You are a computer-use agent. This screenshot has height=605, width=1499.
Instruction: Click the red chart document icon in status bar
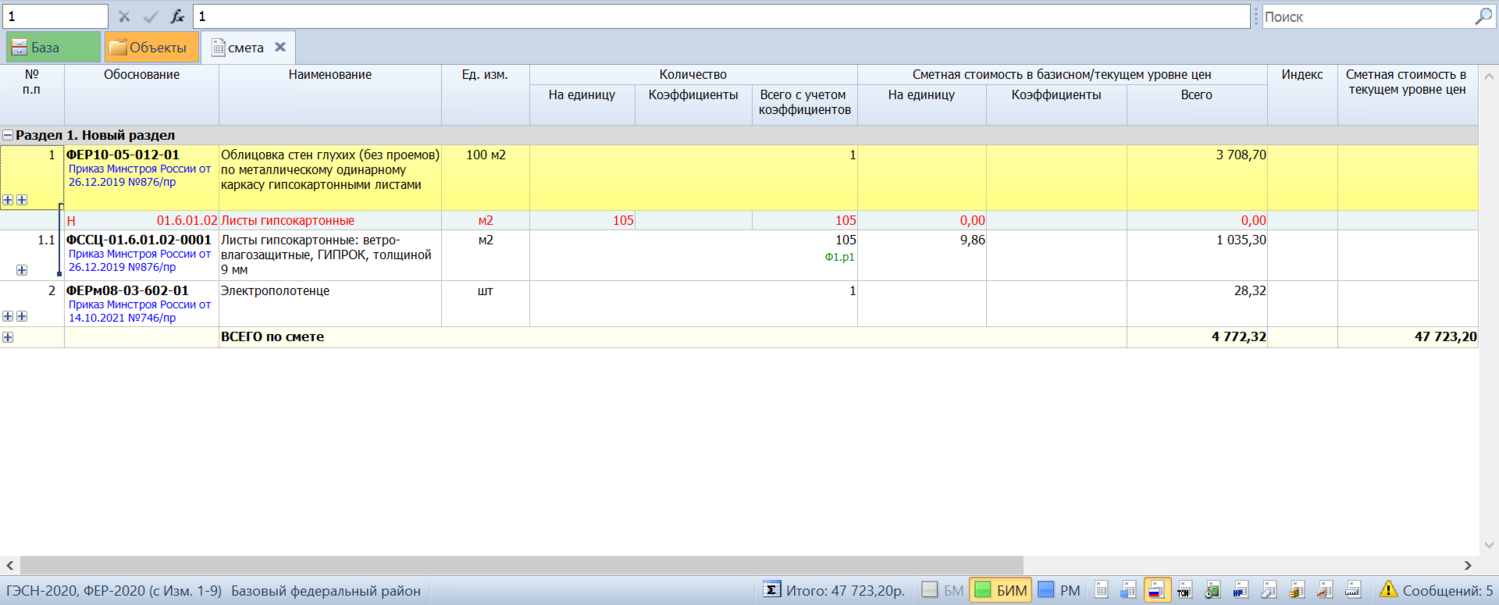[x=1325, y=590]
